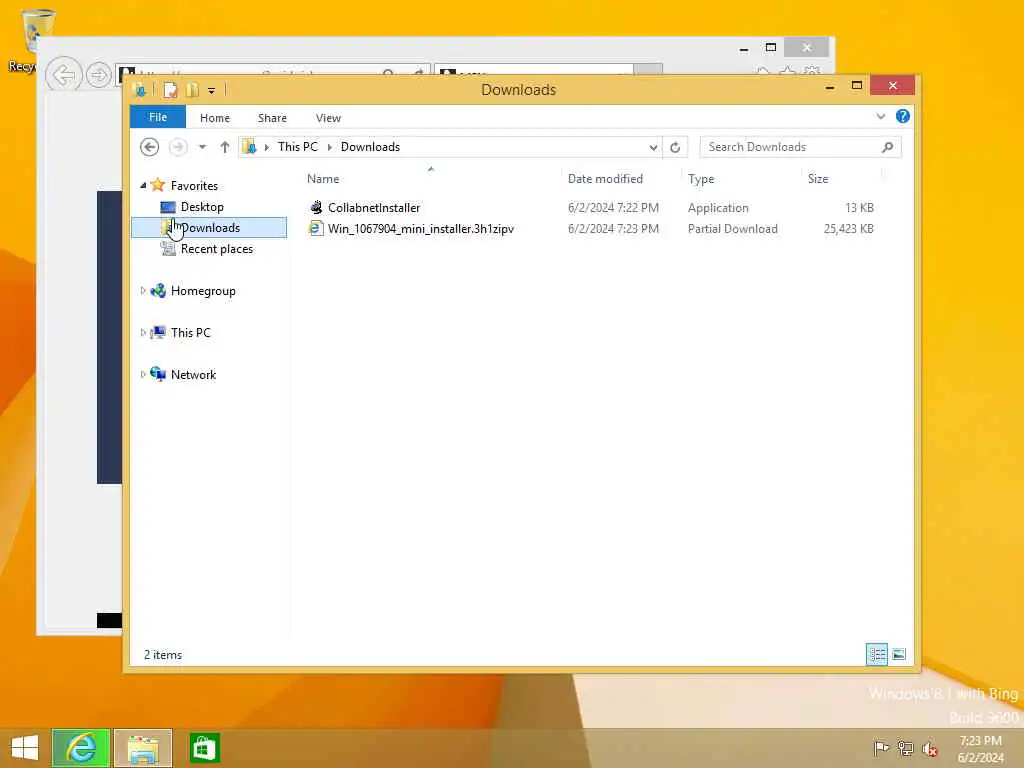Go back with the Explorer back arrow
Screen dimensions: 1024x768
(150, 147)
